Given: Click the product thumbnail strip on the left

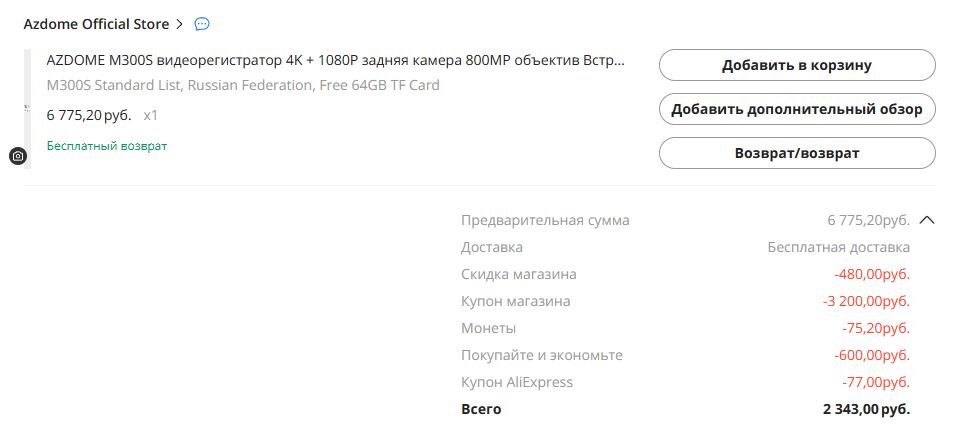Looking at the screenshot, I should click(27, 108).
